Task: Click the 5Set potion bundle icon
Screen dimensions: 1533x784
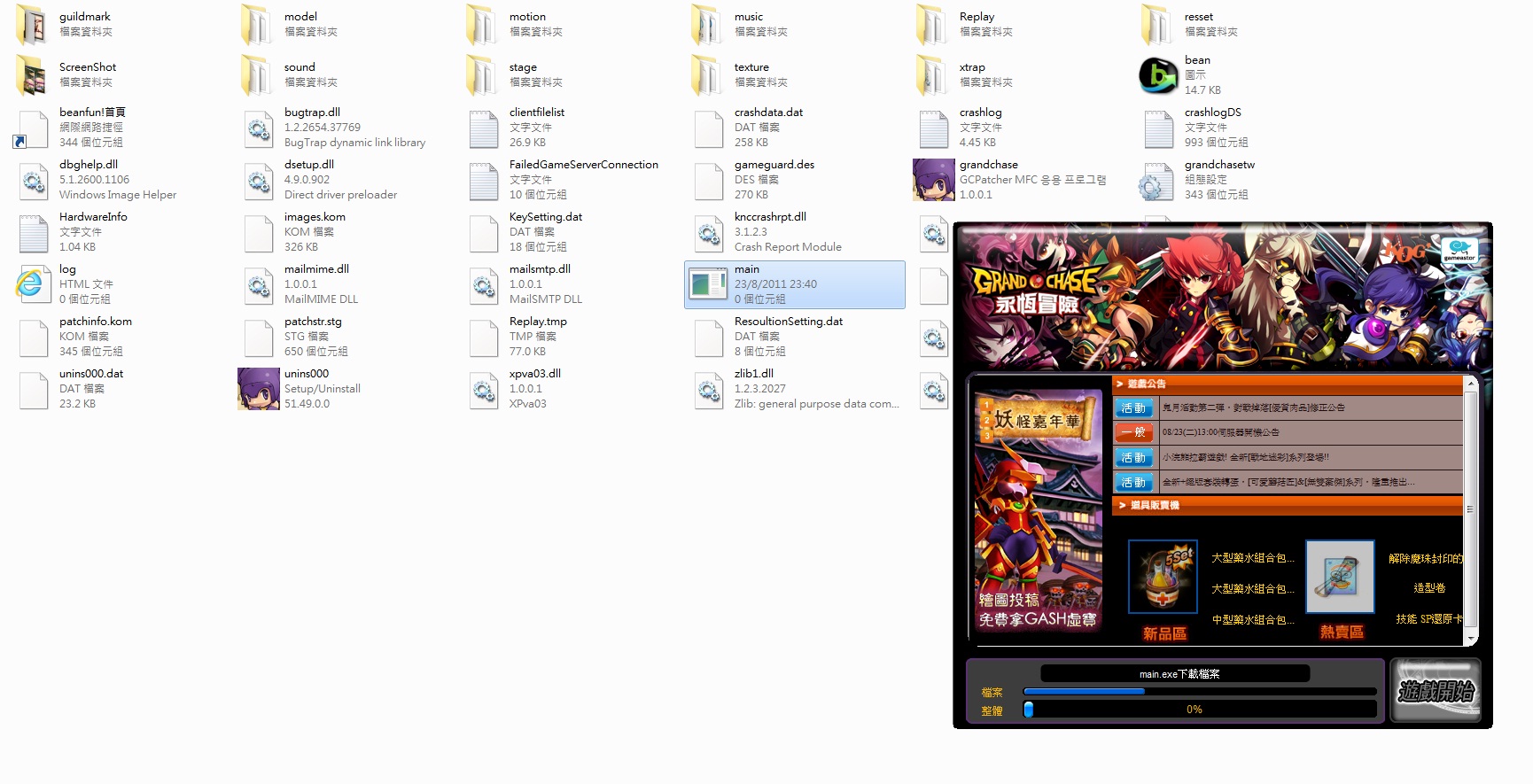Action: click(x=1163, y=577)
